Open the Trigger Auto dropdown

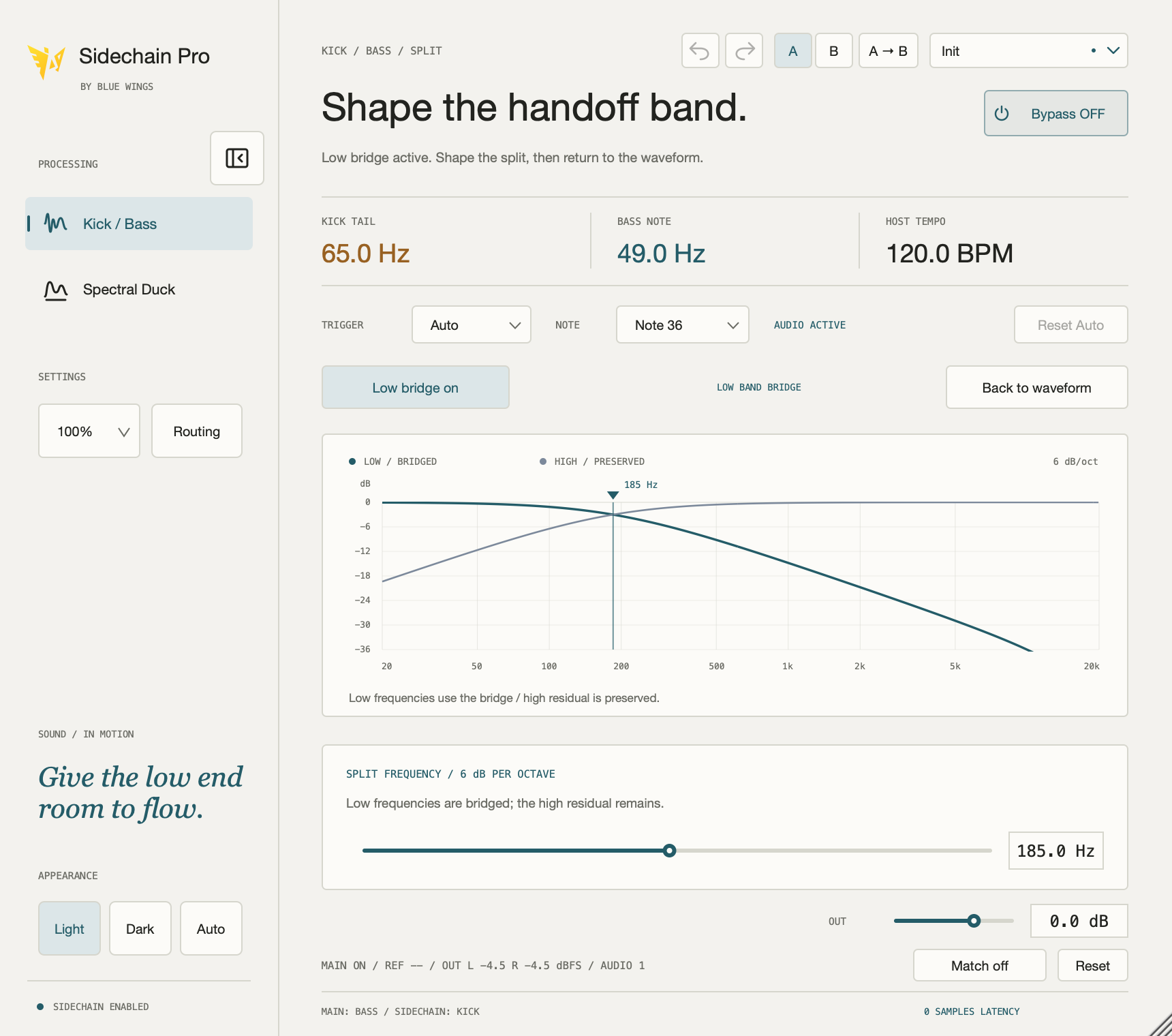click(x=472, y=324)
